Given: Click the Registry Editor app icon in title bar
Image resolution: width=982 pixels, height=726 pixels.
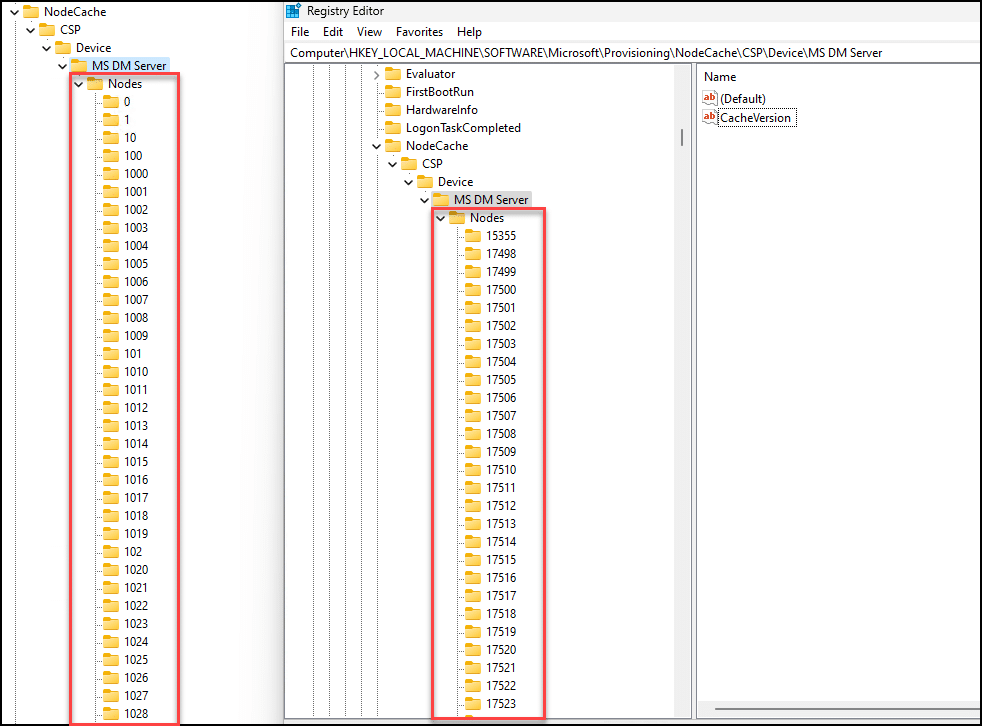Looking at the screenshot, I should [x=293, y=11].
